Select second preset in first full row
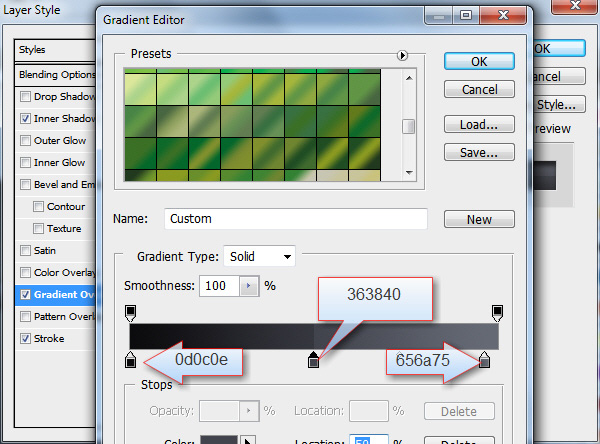The width and height of the screenshot is (600, 444). (172, 89)
